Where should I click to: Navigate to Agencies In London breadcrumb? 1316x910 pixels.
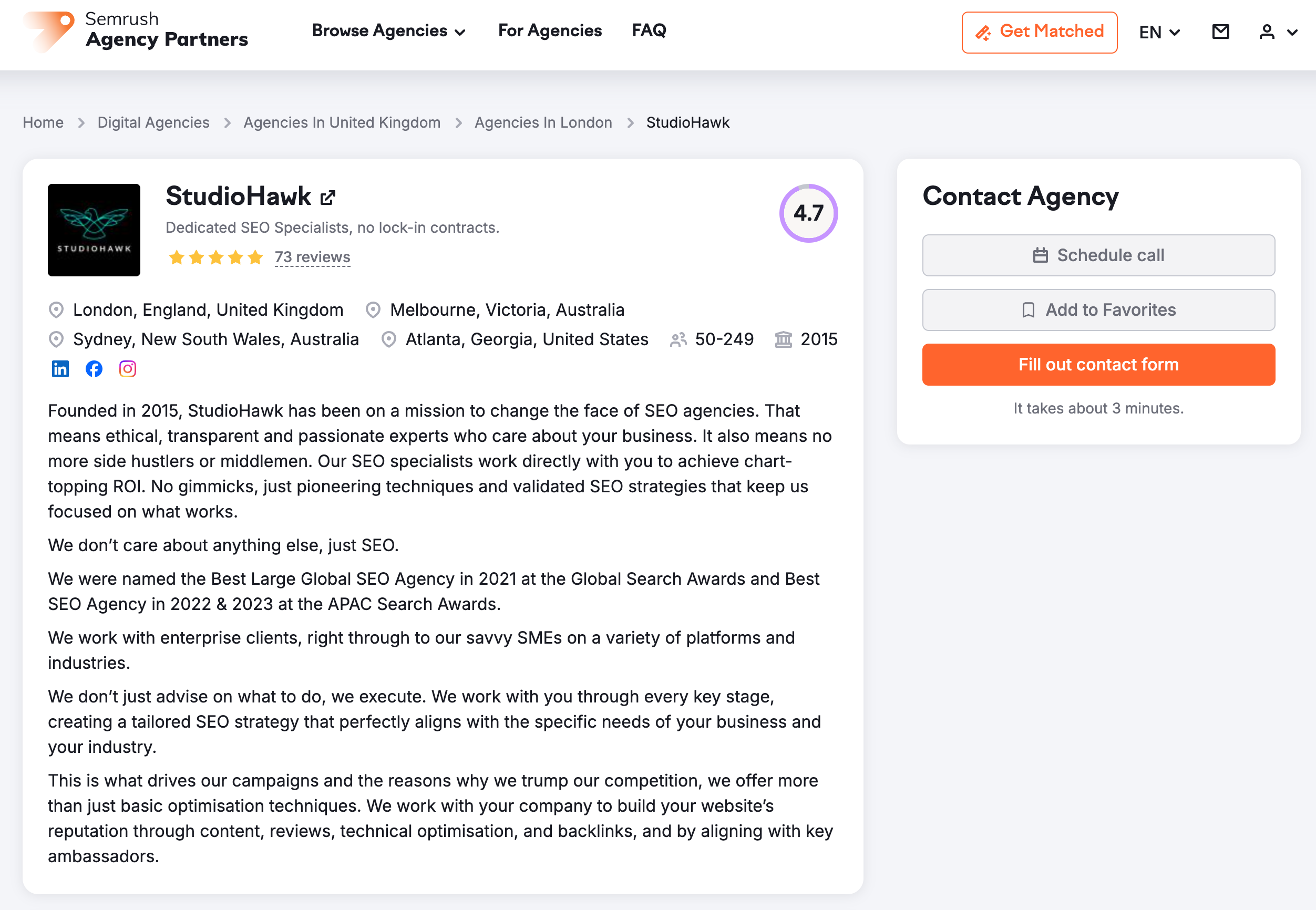click(x=543, y=122)
